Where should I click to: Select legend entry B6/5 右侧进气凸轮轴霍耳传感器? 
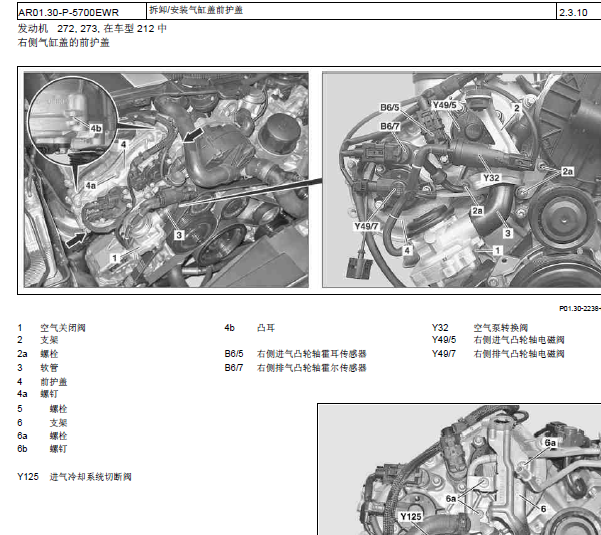[296, 354]
